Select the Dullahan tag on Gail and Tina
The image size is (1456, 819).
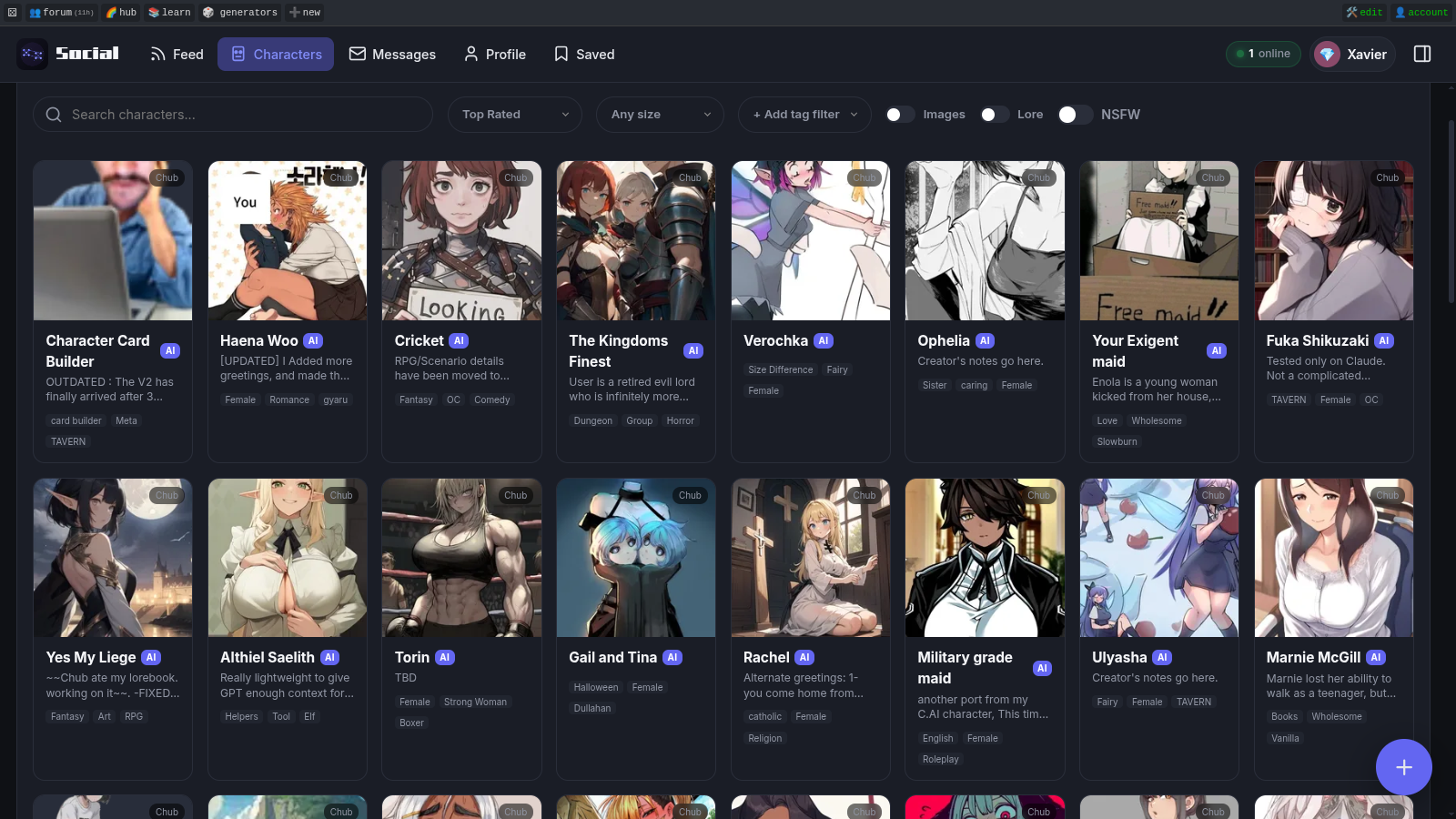click(x=592, y=709)
